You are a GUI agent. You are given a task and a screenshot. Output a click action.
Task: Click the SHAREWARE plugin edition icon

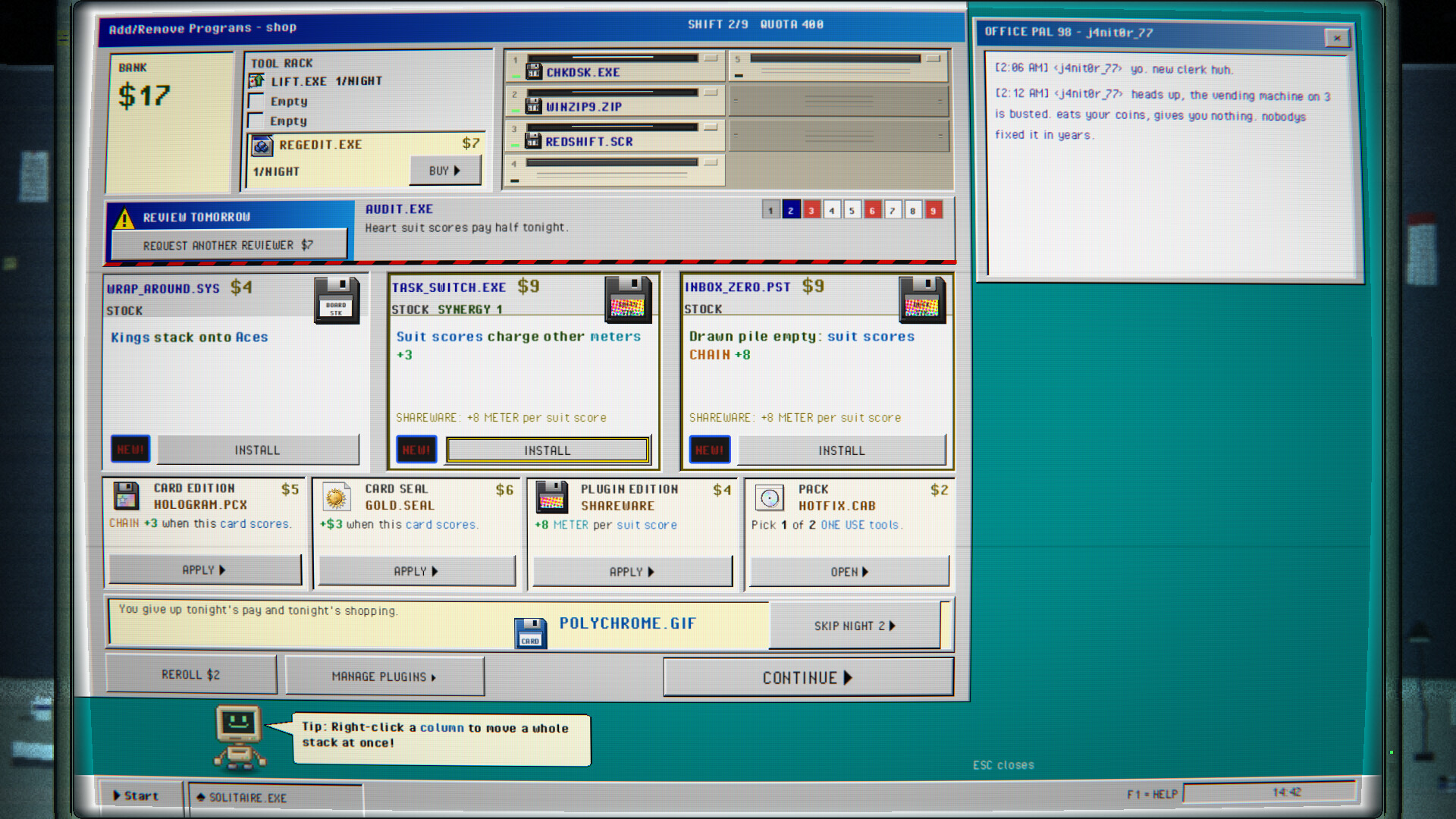tap(551, 497)
